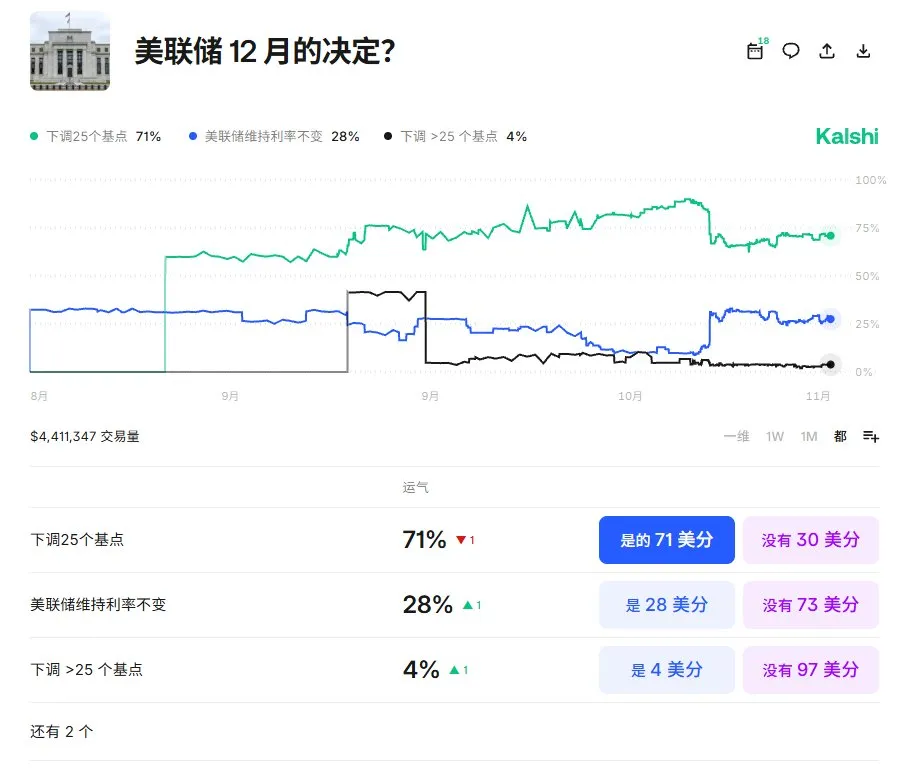Click the green line endpoint marker on chart
The image size is (905, 776).
coord(830,236)
